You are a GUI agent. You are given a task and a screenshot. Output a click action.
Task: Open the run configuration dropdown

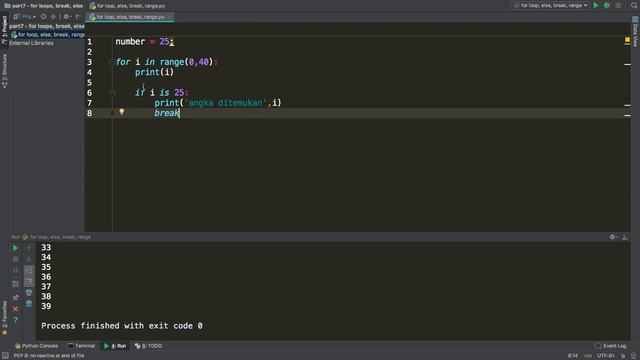pyautogui.click(x=551, y=6)
